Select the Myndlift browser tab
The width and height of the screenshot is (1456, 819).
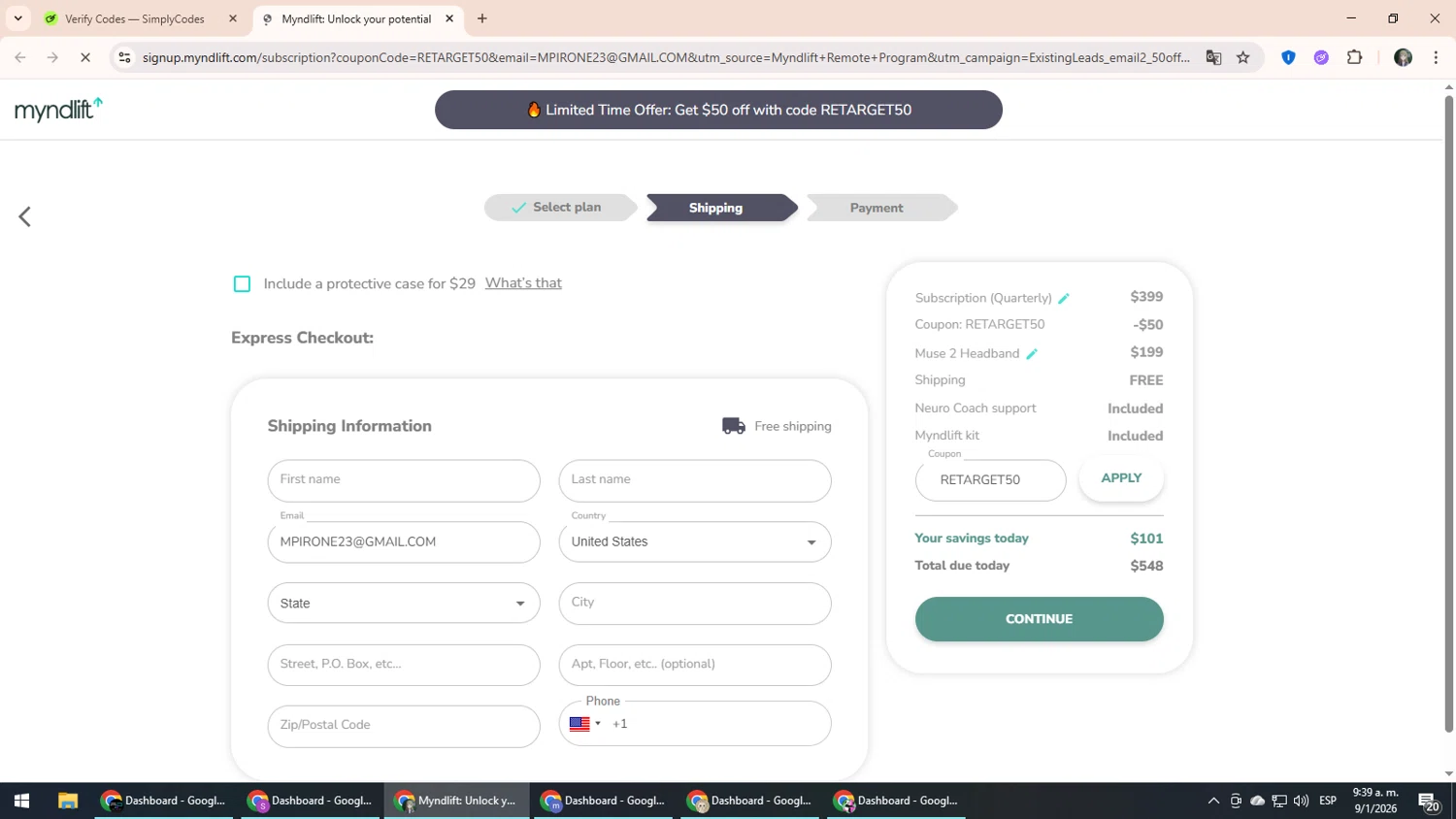point(356,18)
